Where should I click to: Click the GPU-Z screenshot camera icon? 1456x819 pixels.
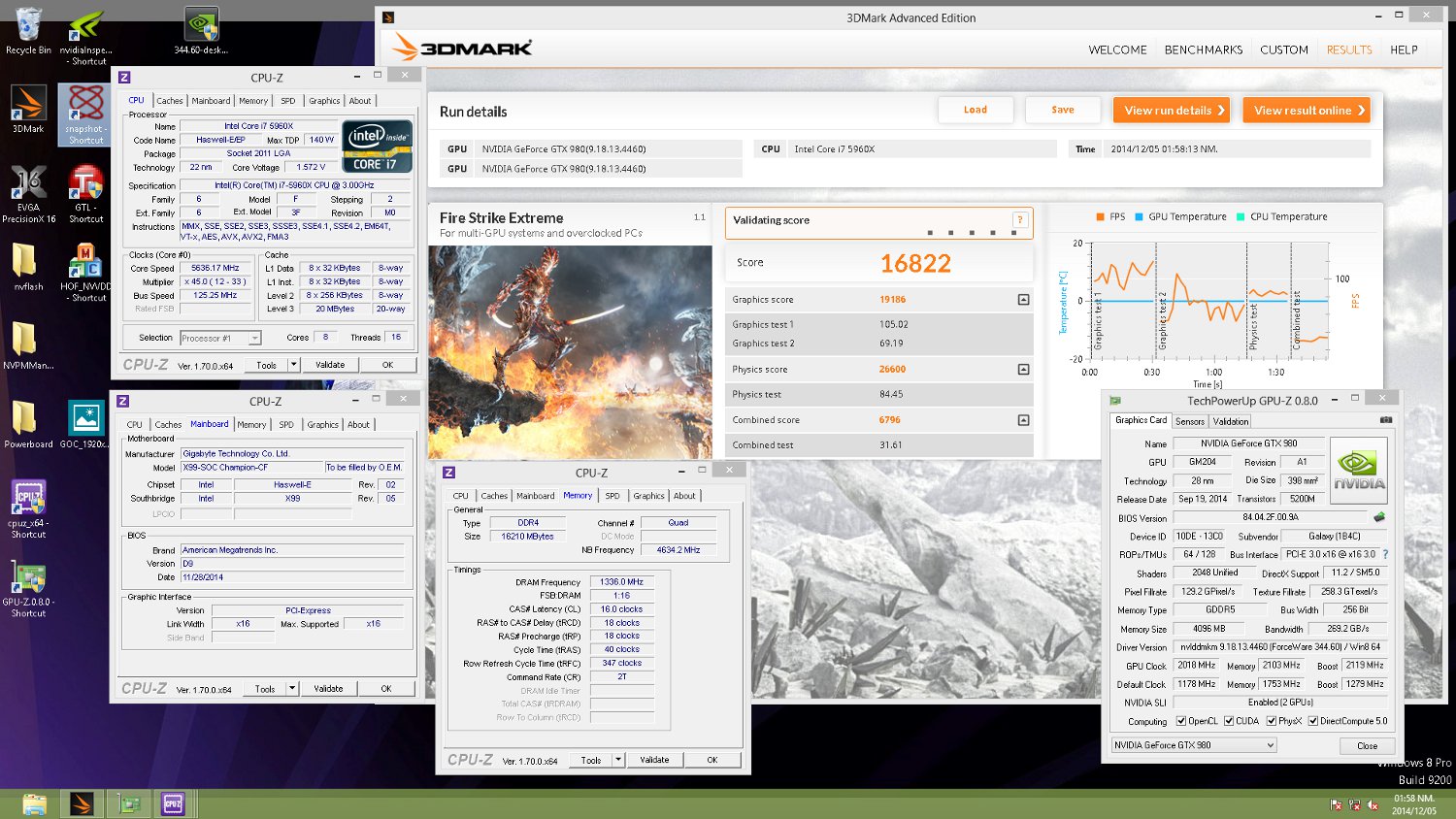pos(1386,420)
